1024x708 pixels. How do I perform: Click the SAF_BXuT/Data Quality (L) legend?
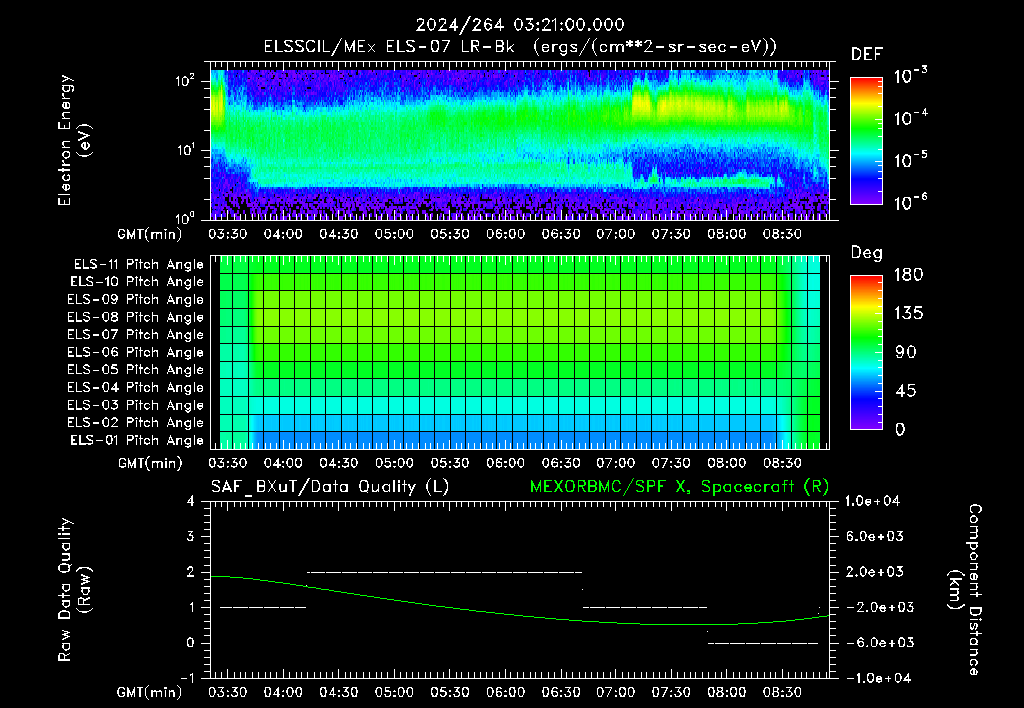click(x=330, y=487)
